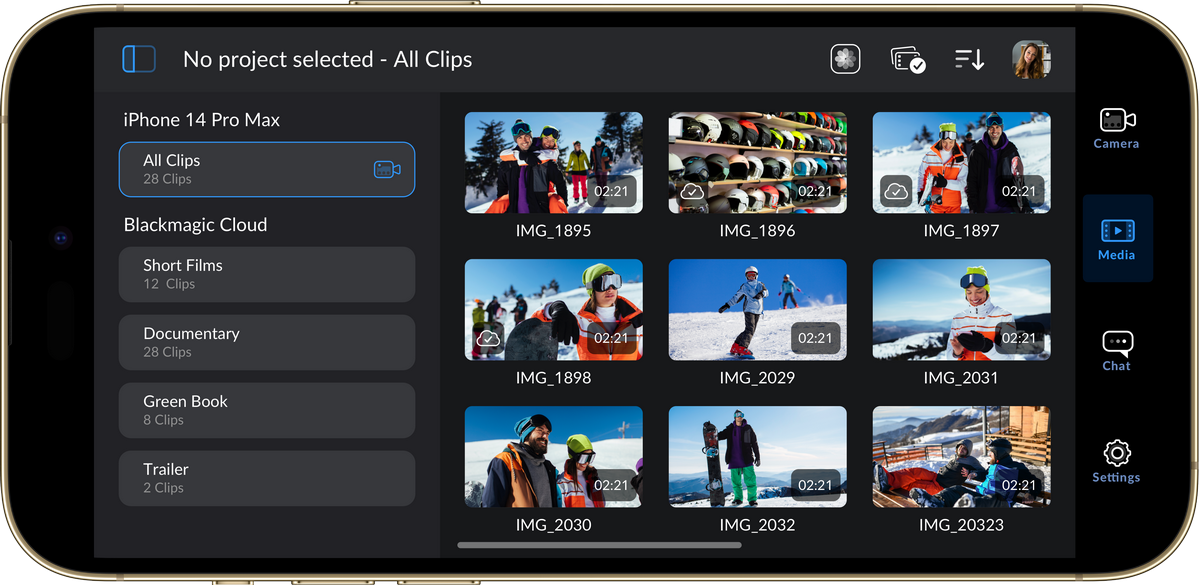This screenshot has width=1200, height=585.
Task: Open the Chat tab
Action: click(1117, 350)
